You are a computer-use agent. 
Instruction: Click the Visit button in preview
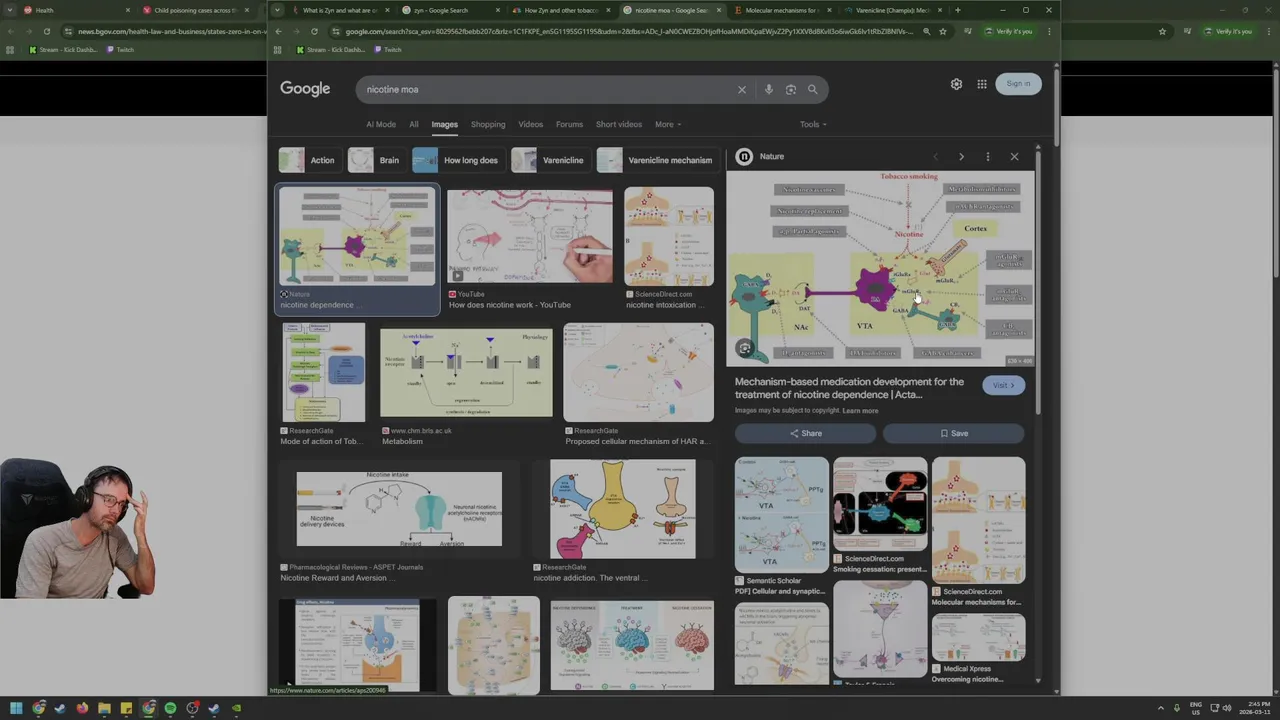pyautogui.click(x=1003, y=385)
